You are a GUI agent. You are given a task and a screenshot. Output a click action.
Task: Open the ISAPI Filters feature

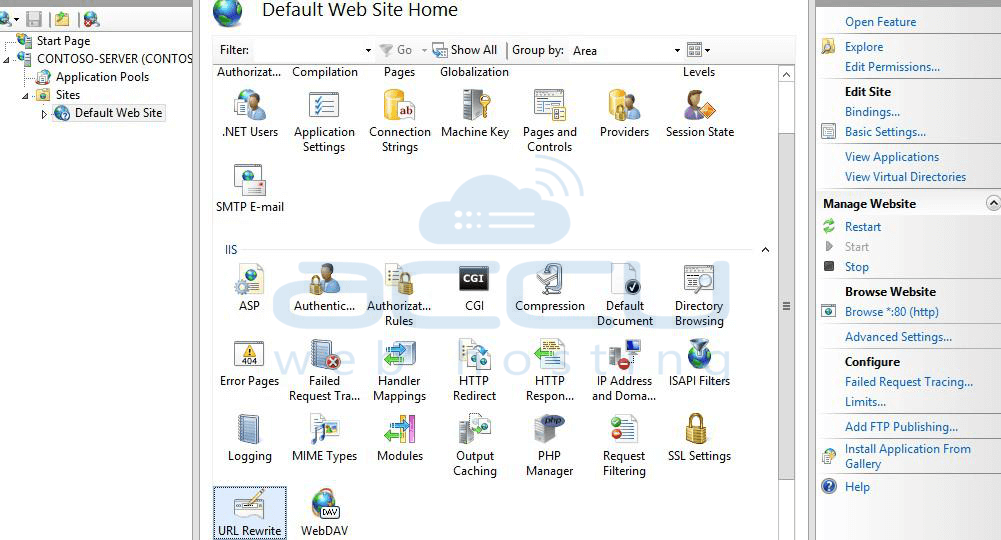click(x=700, y=363)
